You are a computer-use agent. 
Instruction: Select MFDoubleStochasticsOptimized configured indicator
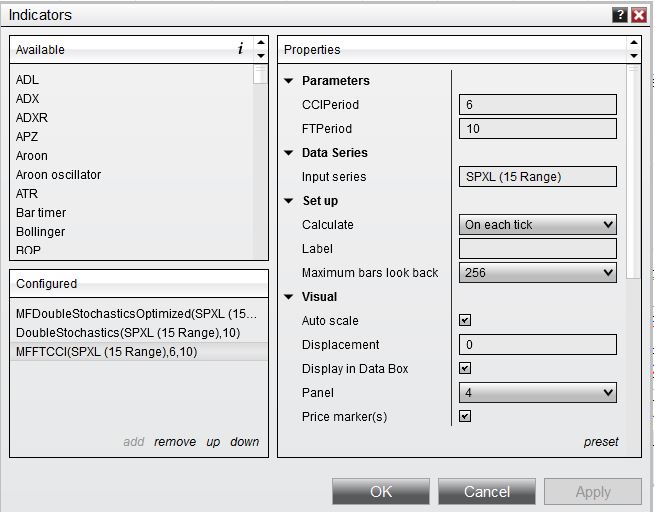tap(138, 314)
